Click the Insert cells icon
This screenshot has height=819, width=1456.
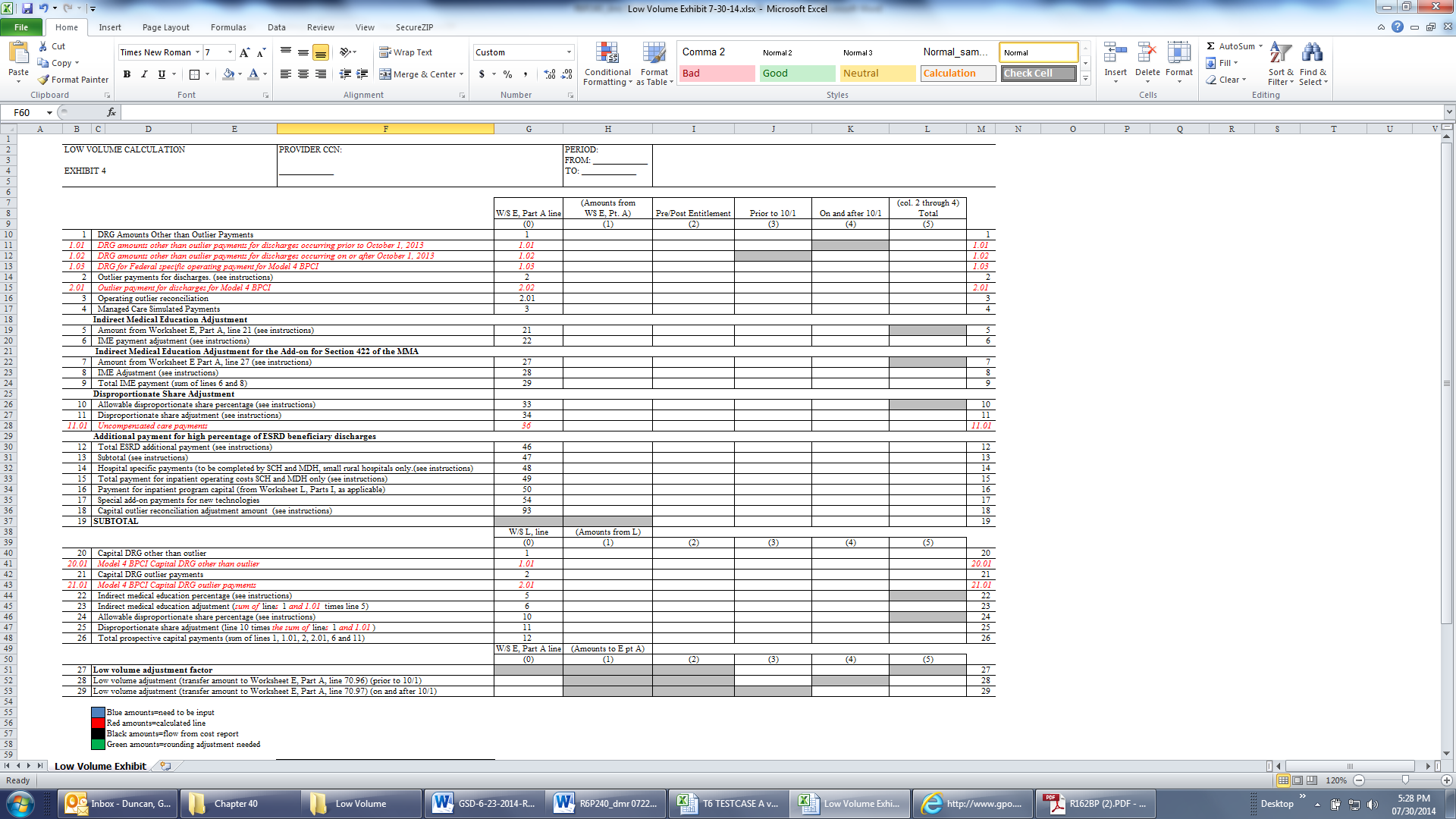1115,53
